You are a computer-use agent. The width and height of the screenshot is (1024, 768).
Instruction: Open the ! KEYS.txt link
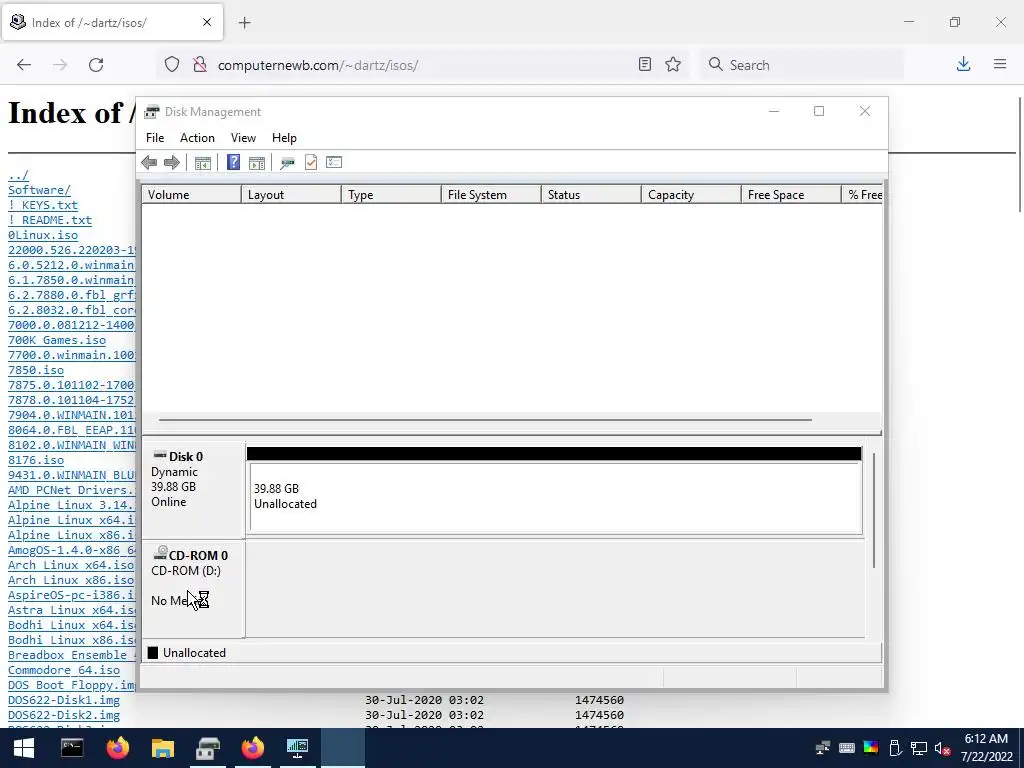coord(43,205)
